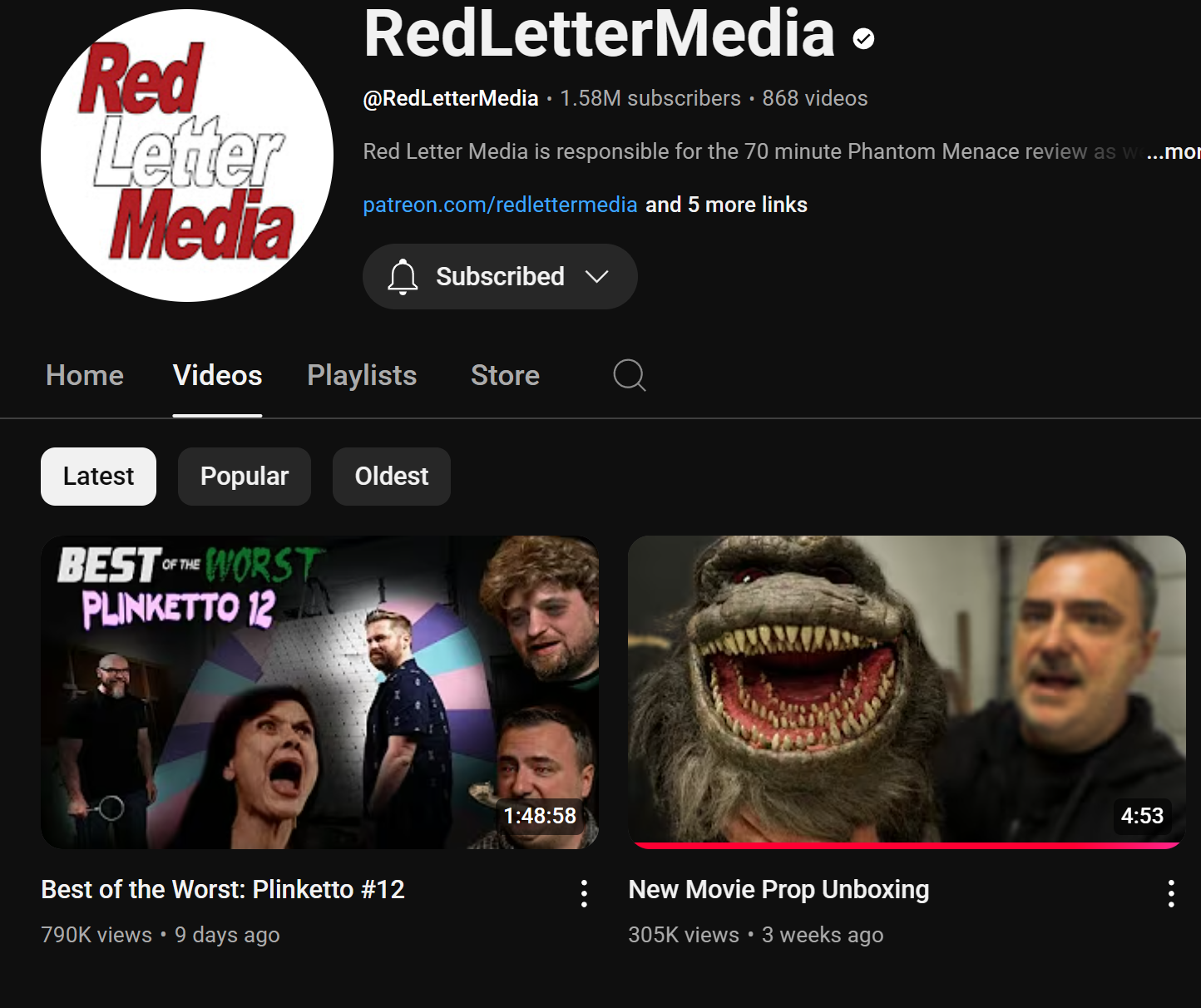Screen dimensions: 1201x1008
Task: Open the Best of the Worst Plinketto 12 thumbnail
Action: click(319, 692)
